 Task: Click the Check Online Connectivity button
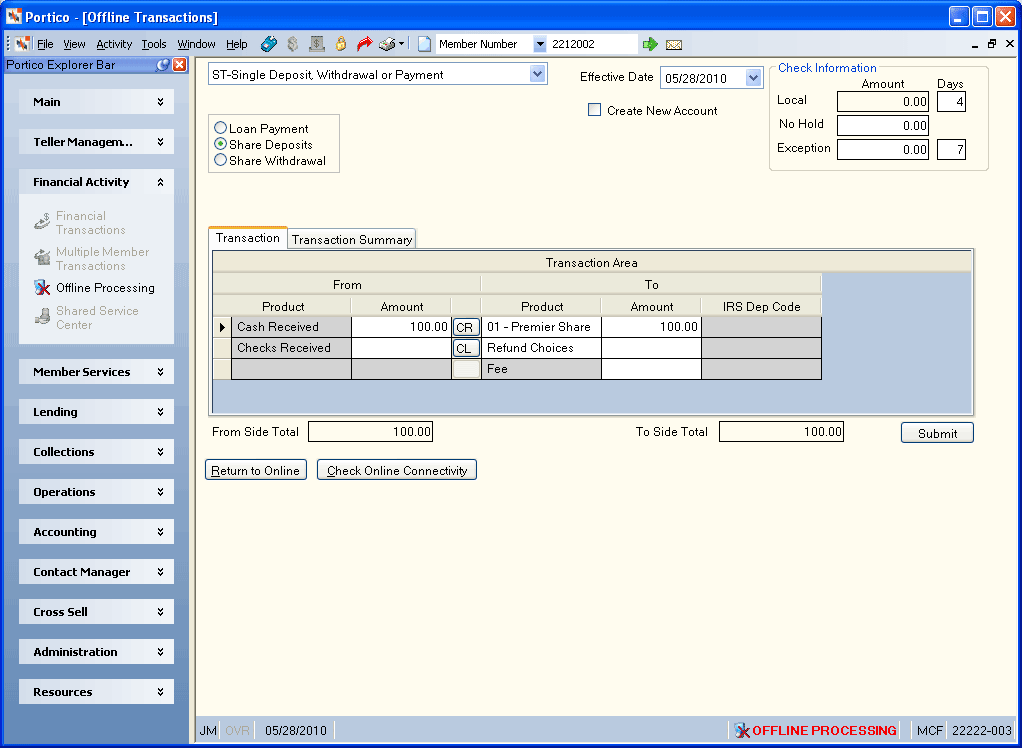[x=397, y=470]
